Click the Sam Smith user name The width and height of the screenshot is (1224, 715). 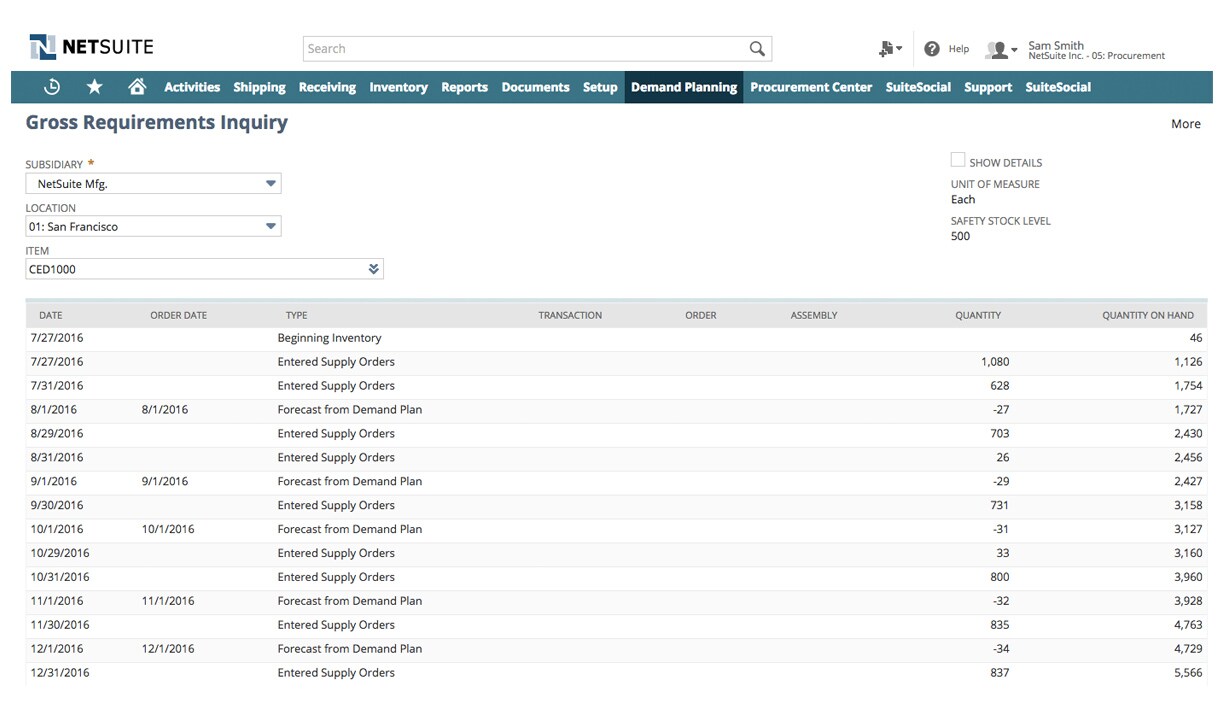[x=1056, y=45]
